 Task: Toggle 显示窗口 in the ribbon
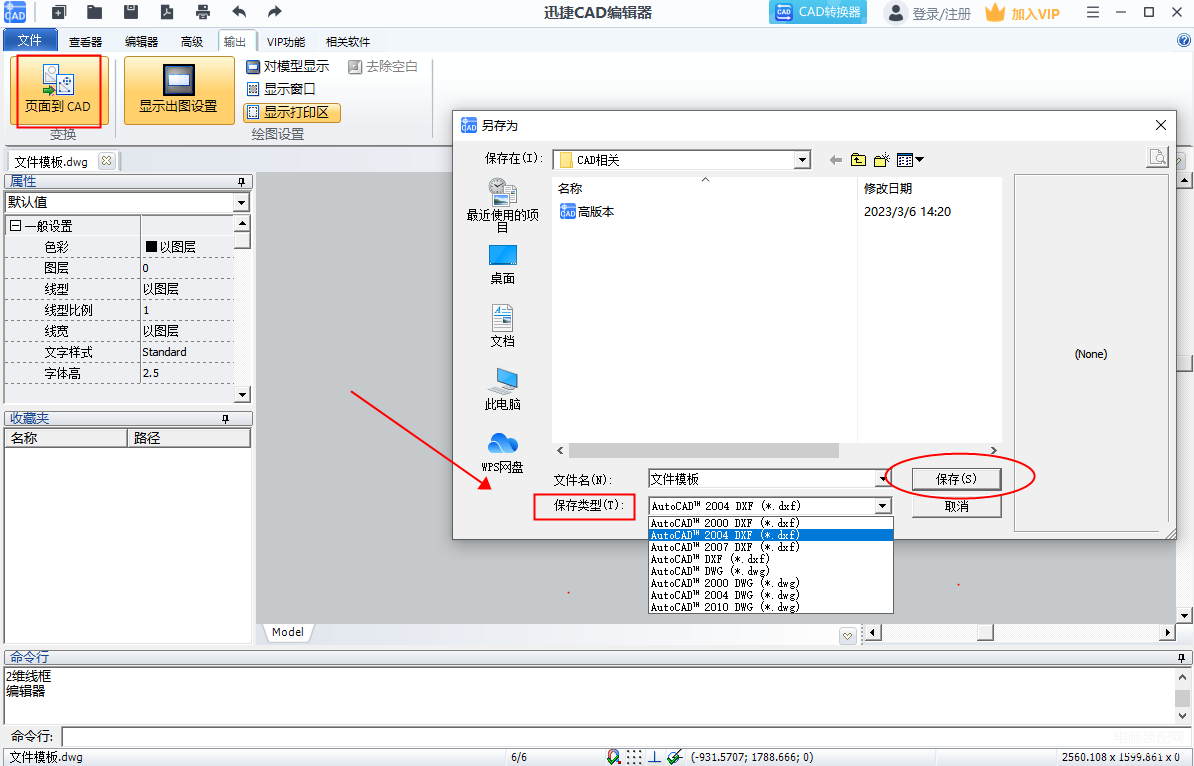point(281,89)
